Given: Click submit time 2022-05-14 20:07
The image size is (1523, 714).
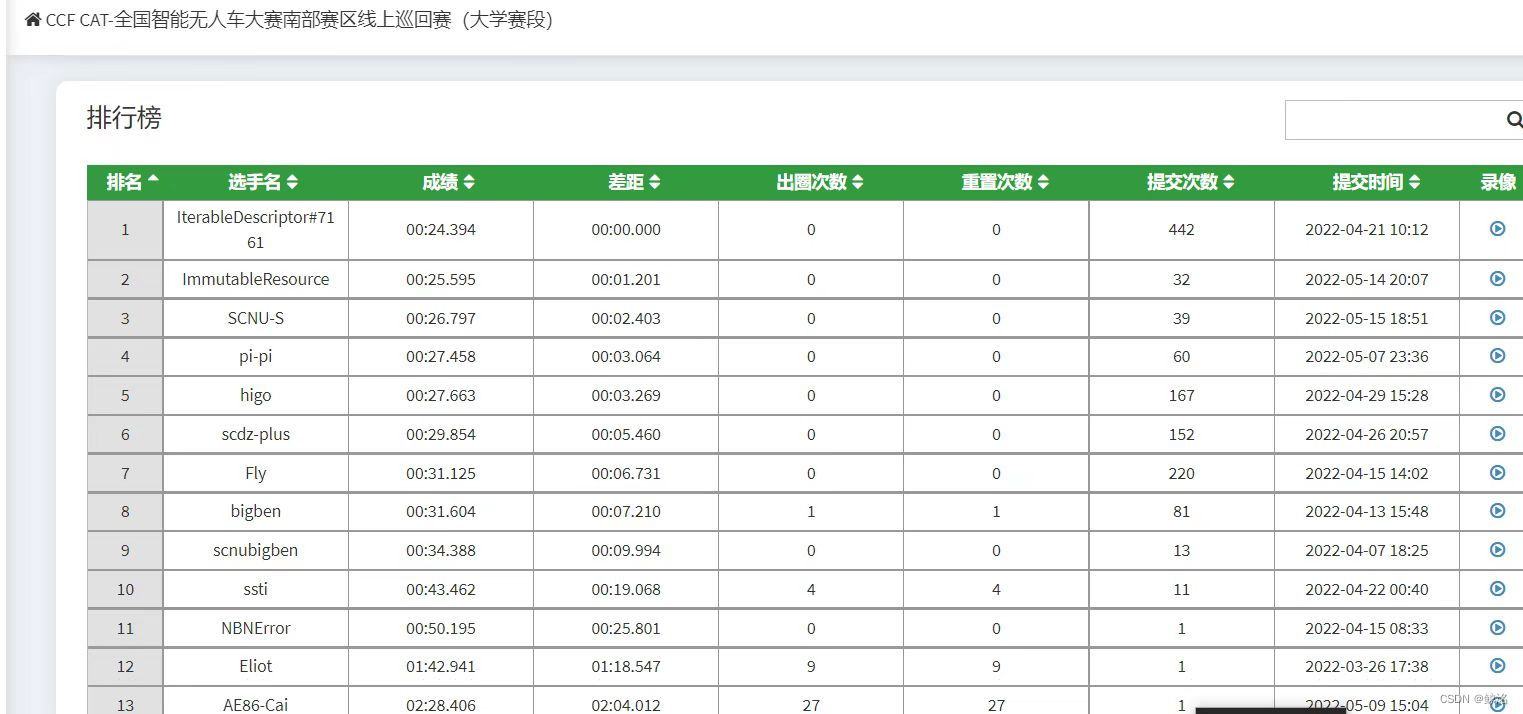Looking at the screenshot, I should (x=1367, y=279).
